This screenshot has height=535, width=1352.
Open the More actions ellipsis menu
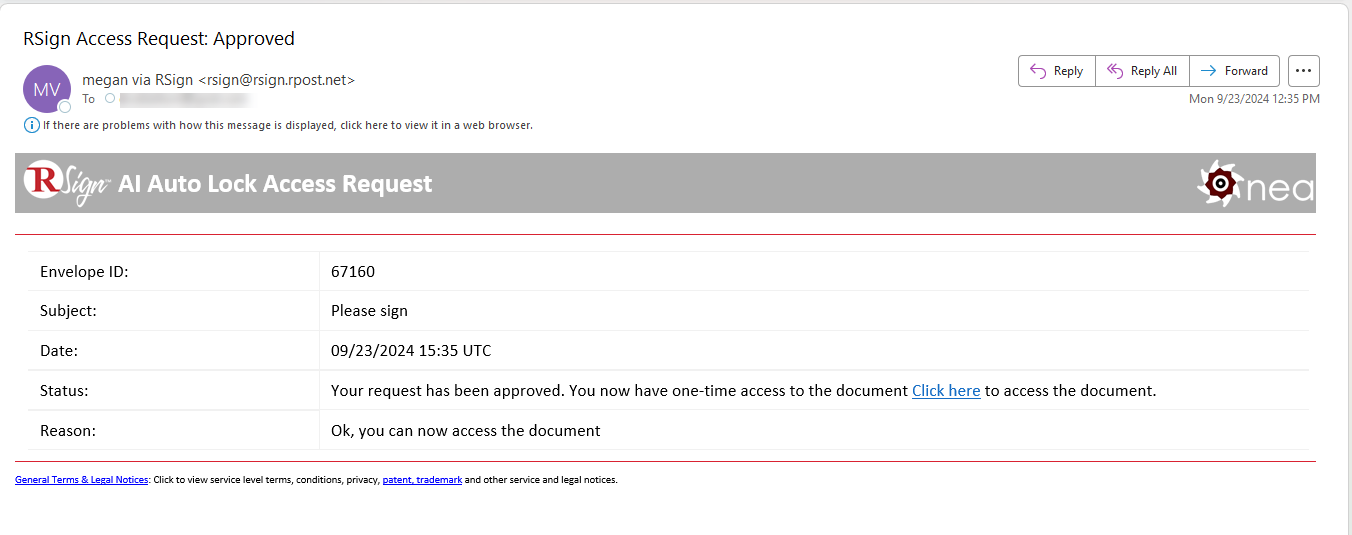[1303, 71]
